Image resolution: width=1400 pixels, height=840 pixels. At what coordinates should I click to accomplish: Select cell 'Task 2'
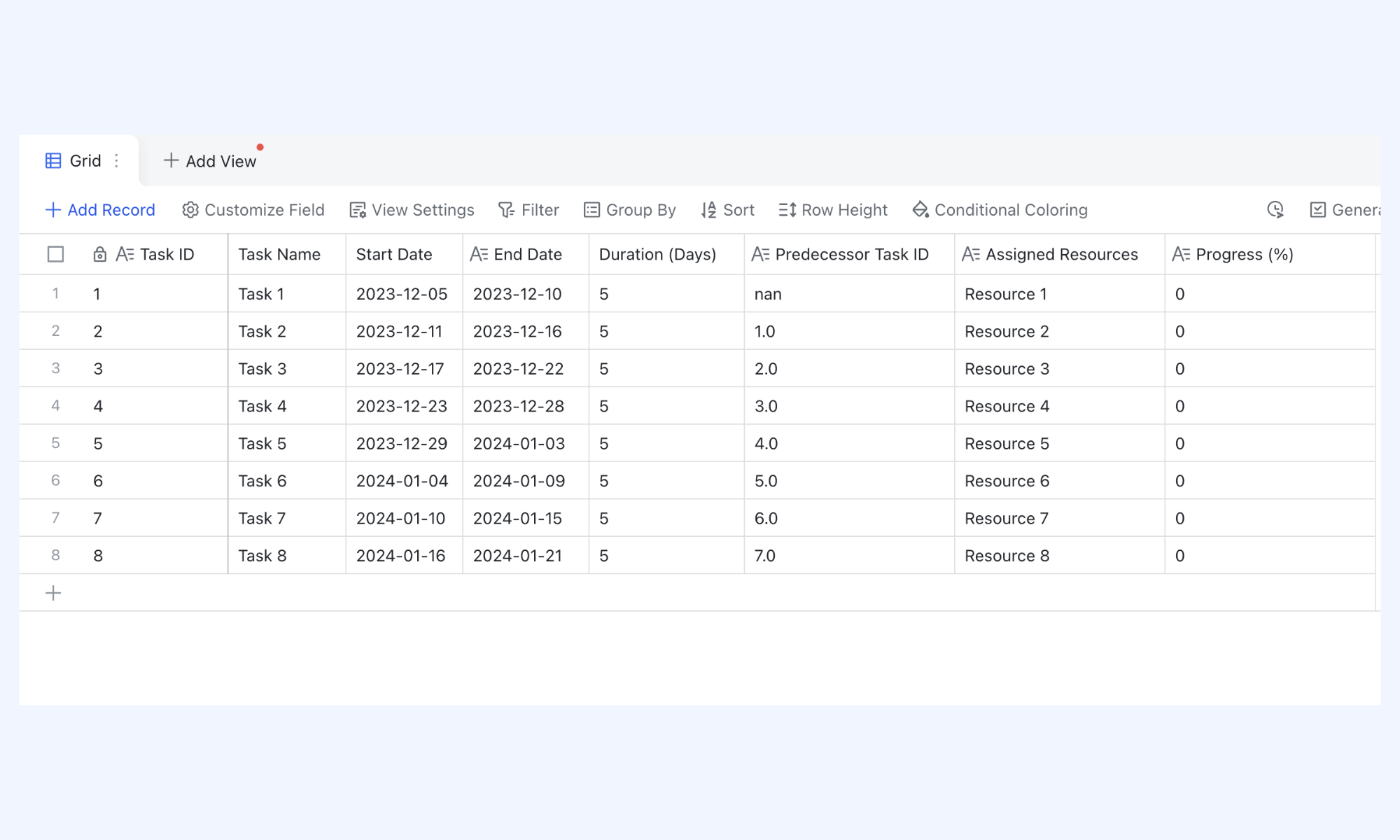tap(287, 331)
